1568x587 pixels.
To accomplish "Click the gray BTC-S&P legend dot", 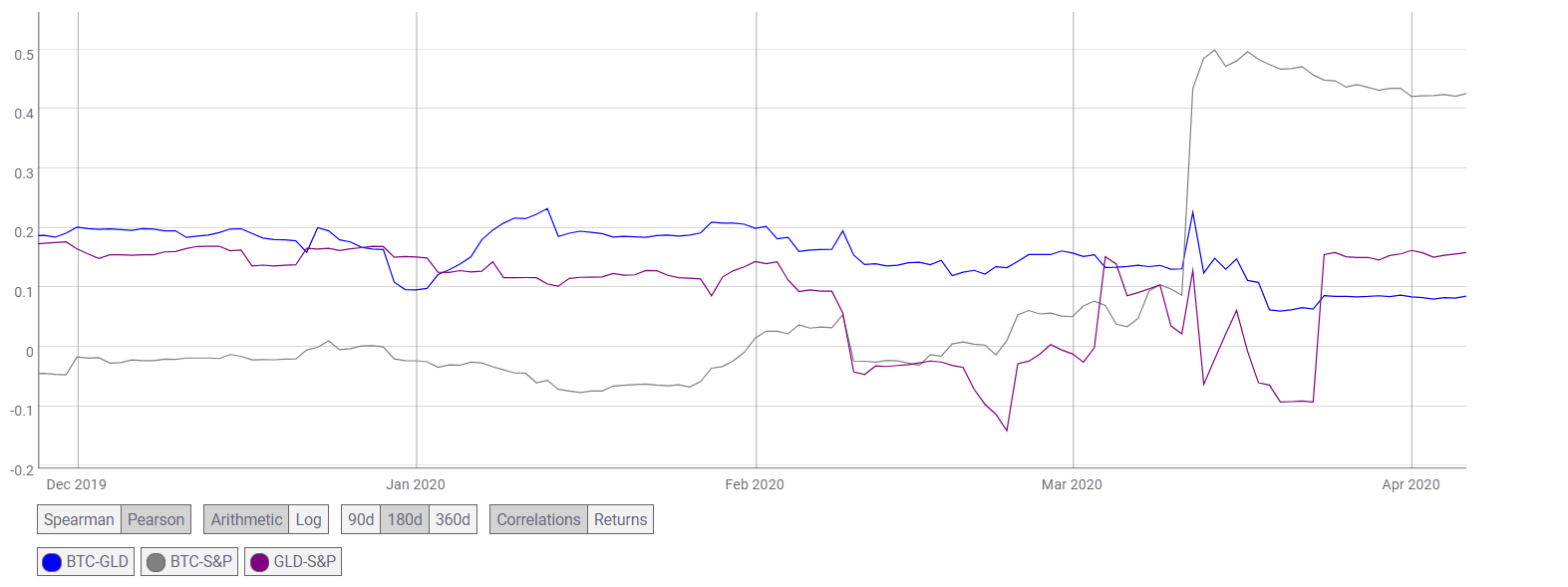I will coord(155,561).
